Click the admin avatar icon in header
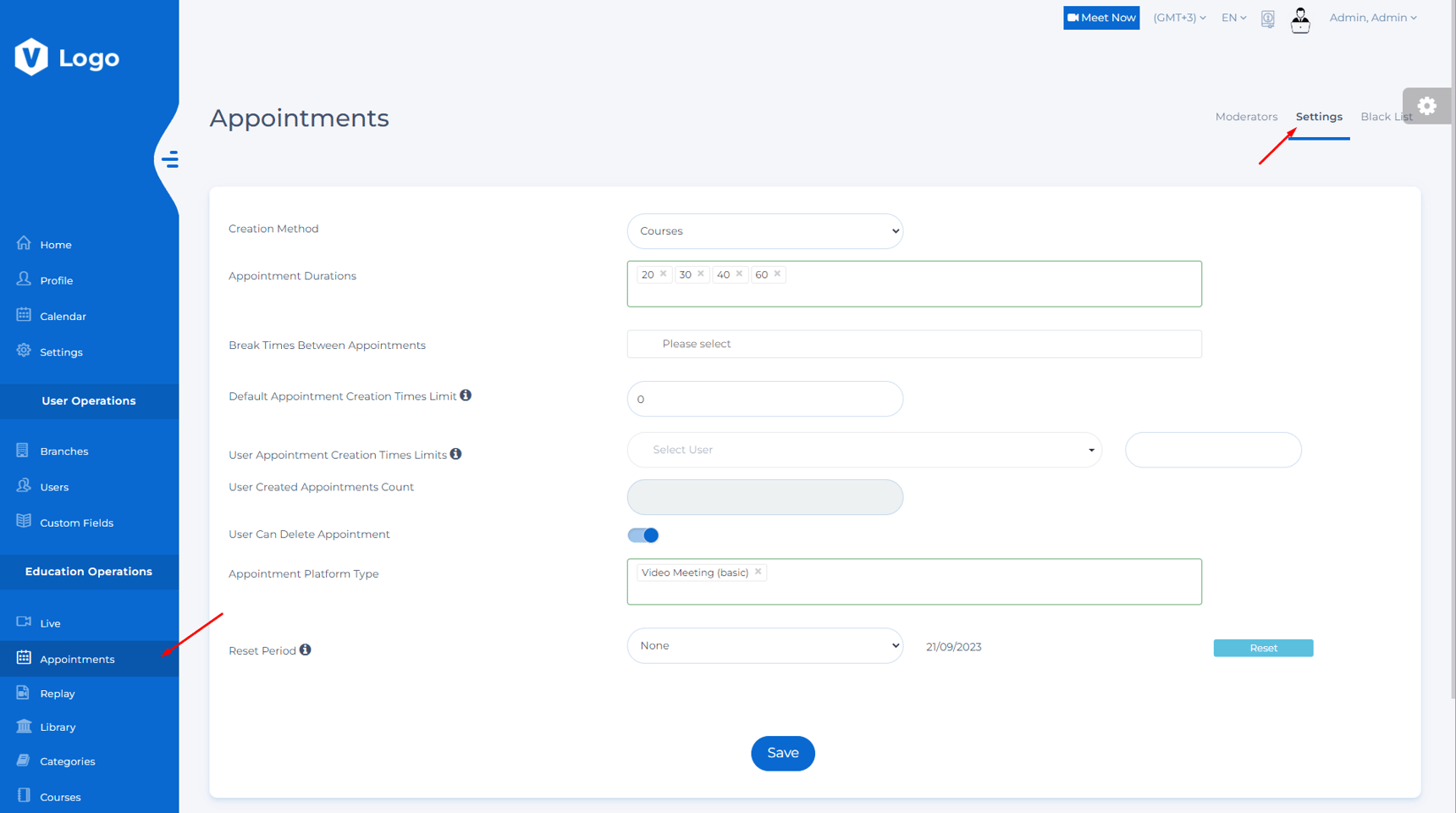The image size is (1456, 813). 1300,19
